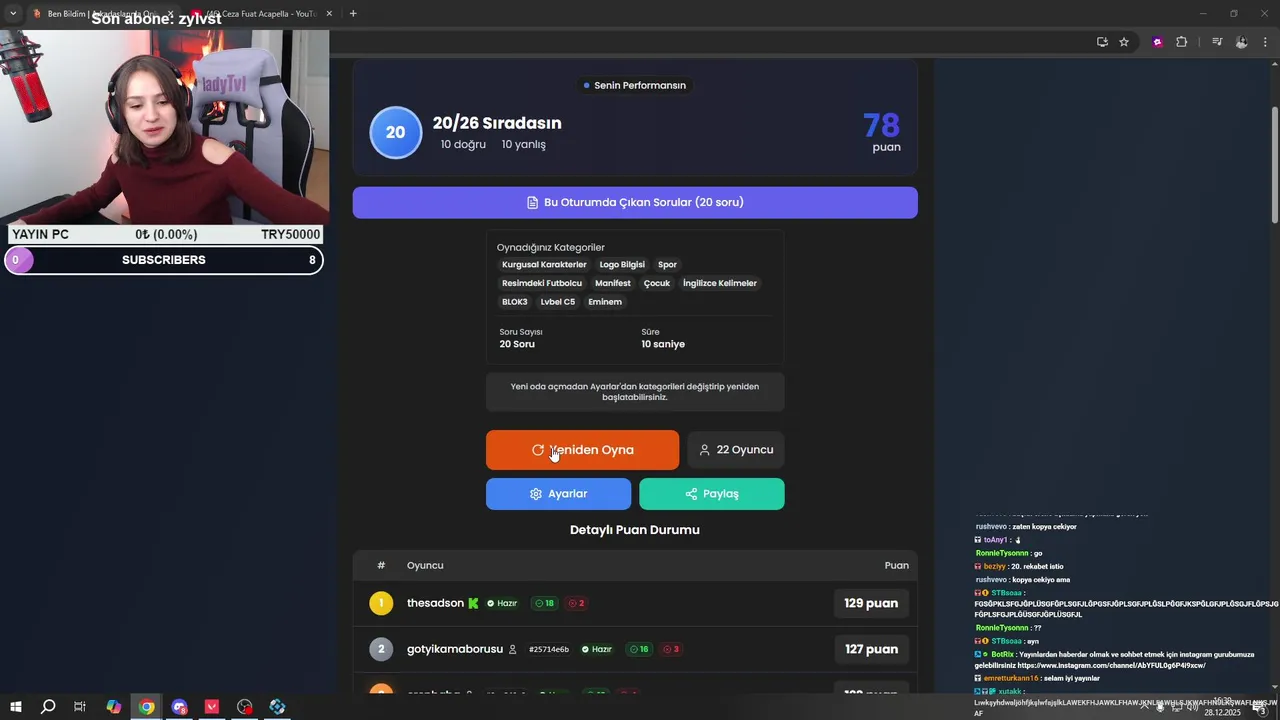The image size is (1280, 720).
Task: Click the Puan column header
Action: pos(897,565)
